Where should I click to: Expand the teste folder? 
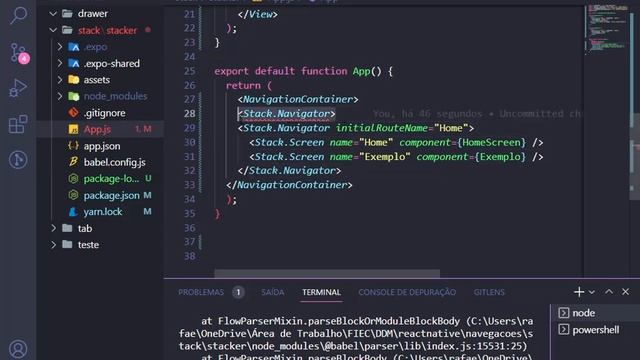click(53, 244)
